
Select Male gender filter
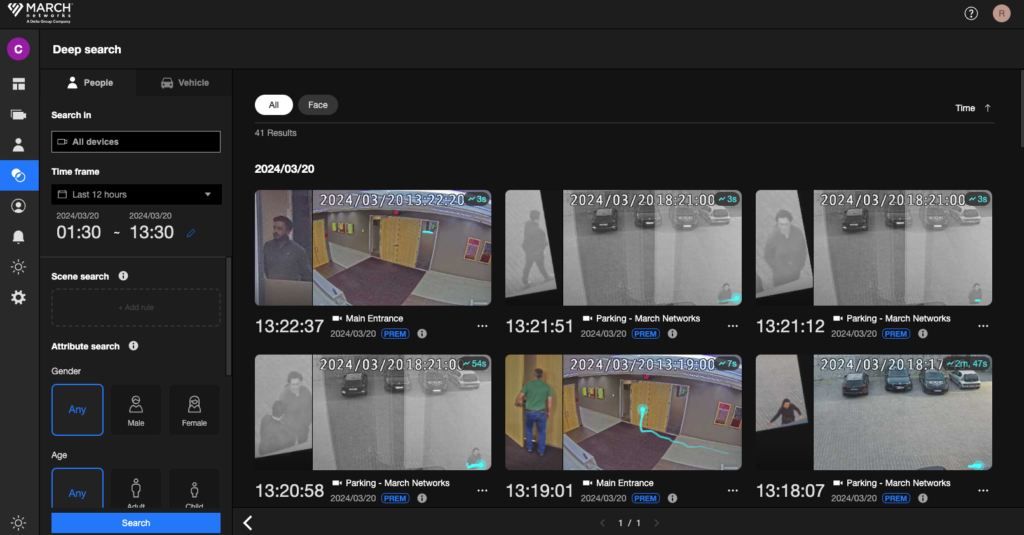tap(135, 410)
